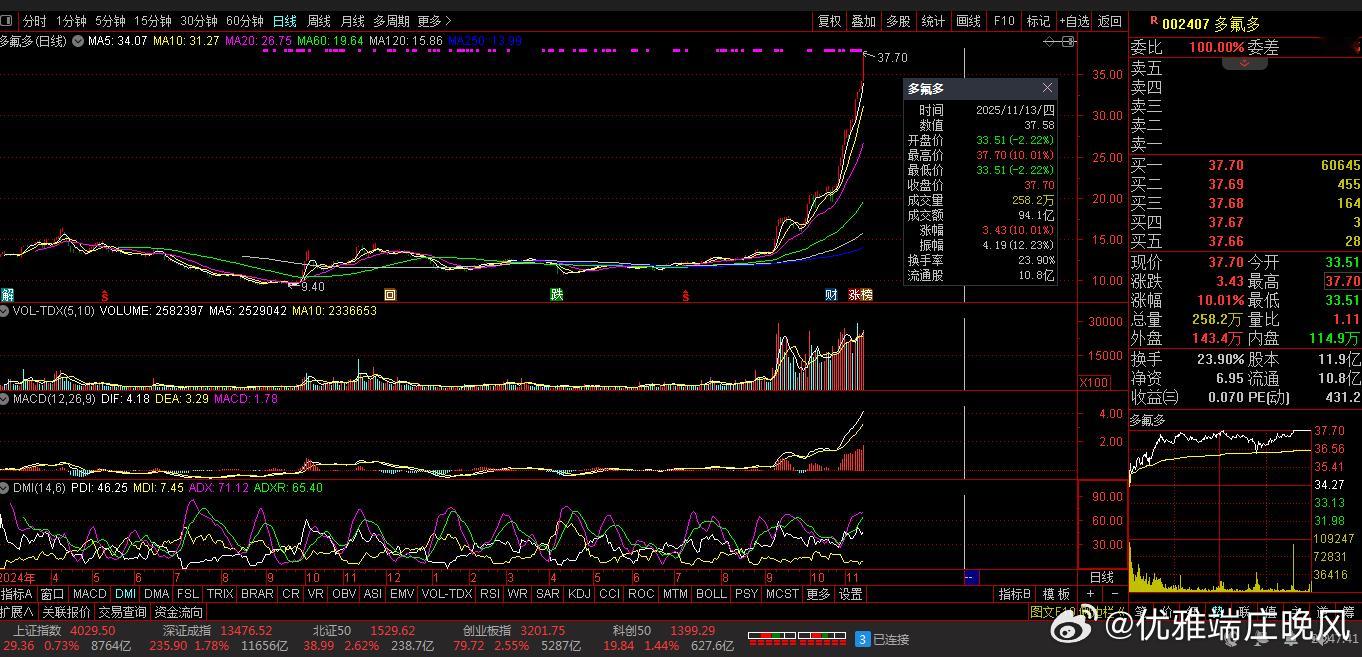
Task: Close the 多氟多 data popup
Action: 1046,88
